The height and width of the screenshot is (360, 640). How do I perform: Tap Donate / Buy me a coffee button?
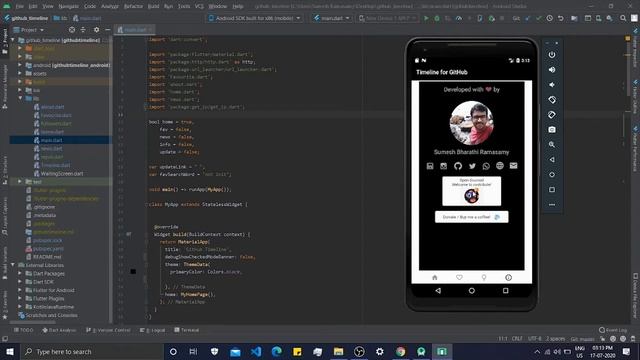coord(471,217)
